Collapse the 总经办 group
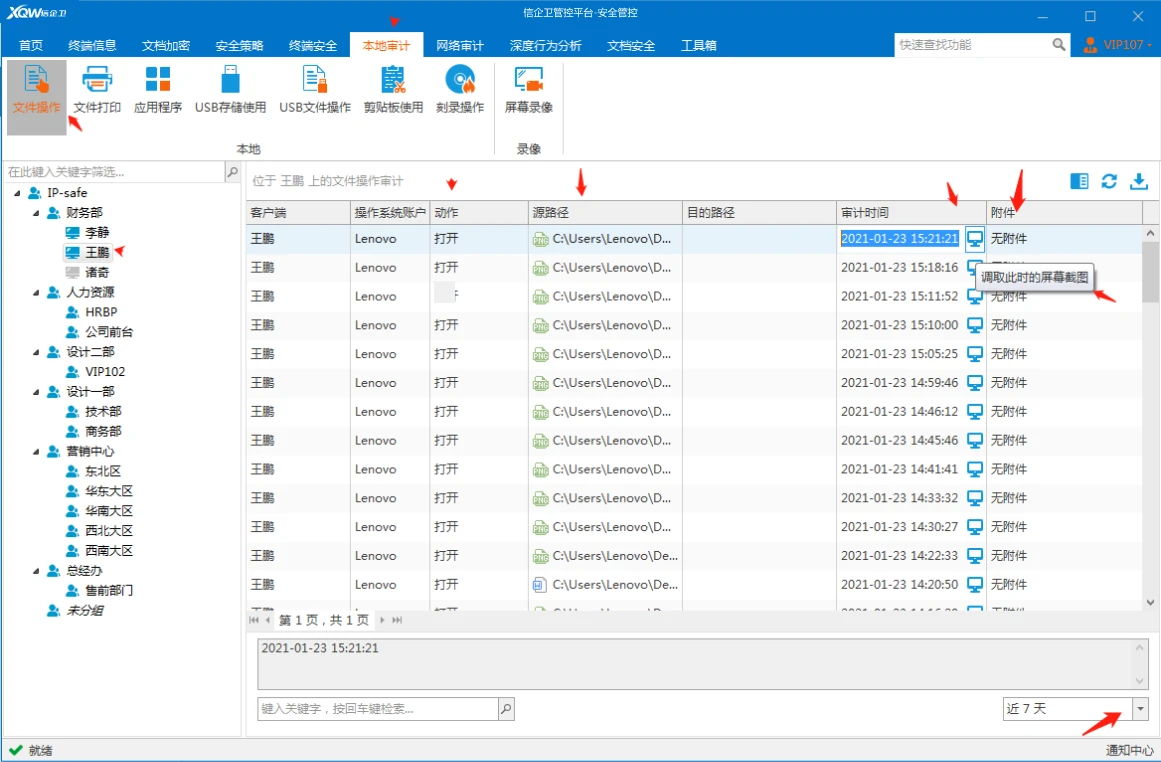 [36, 571]
